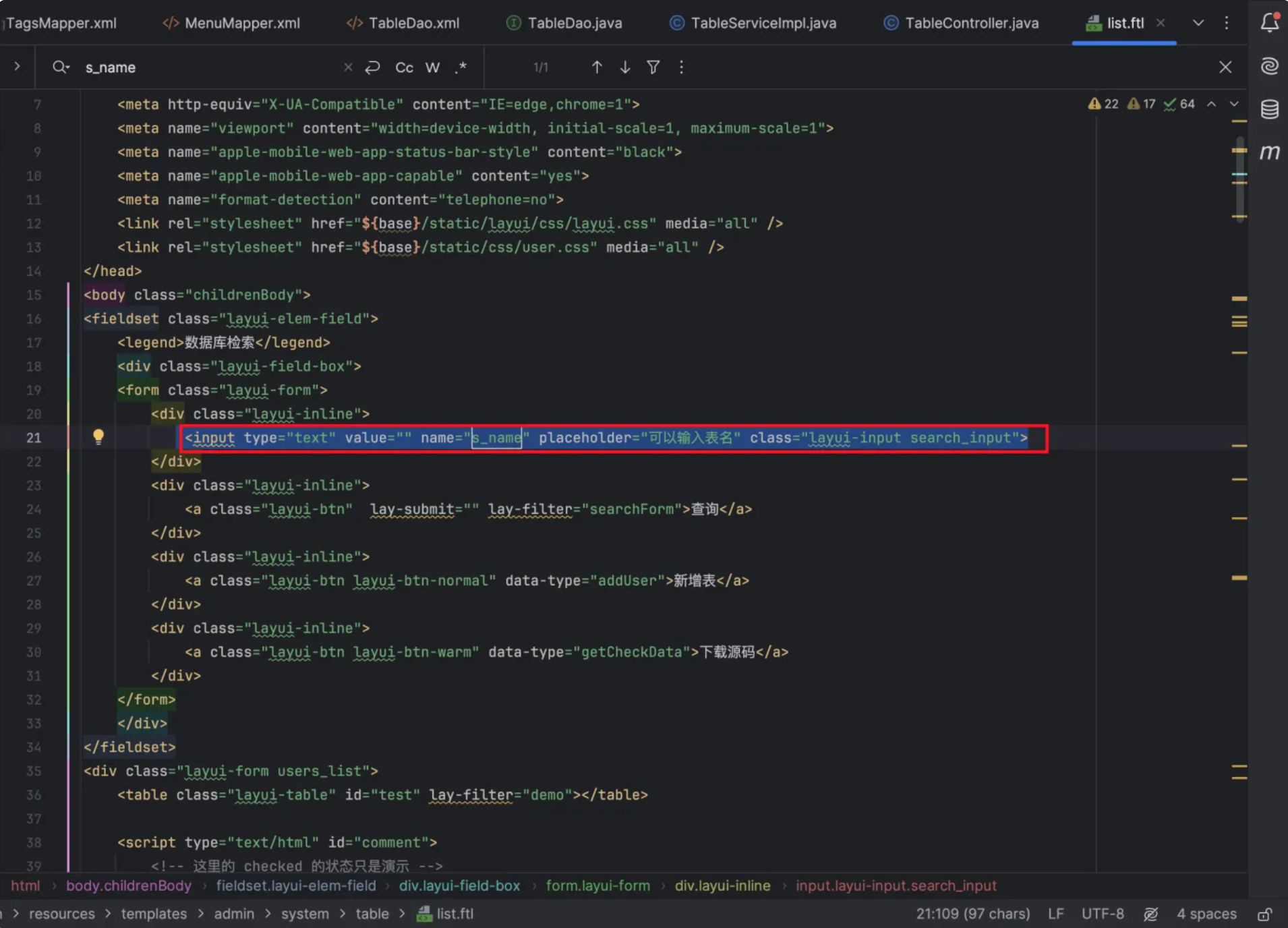Show hidden editor tabs dropdown
Image resolution: width=1288 pixels, height=928 pixels.
(1198, 23)
